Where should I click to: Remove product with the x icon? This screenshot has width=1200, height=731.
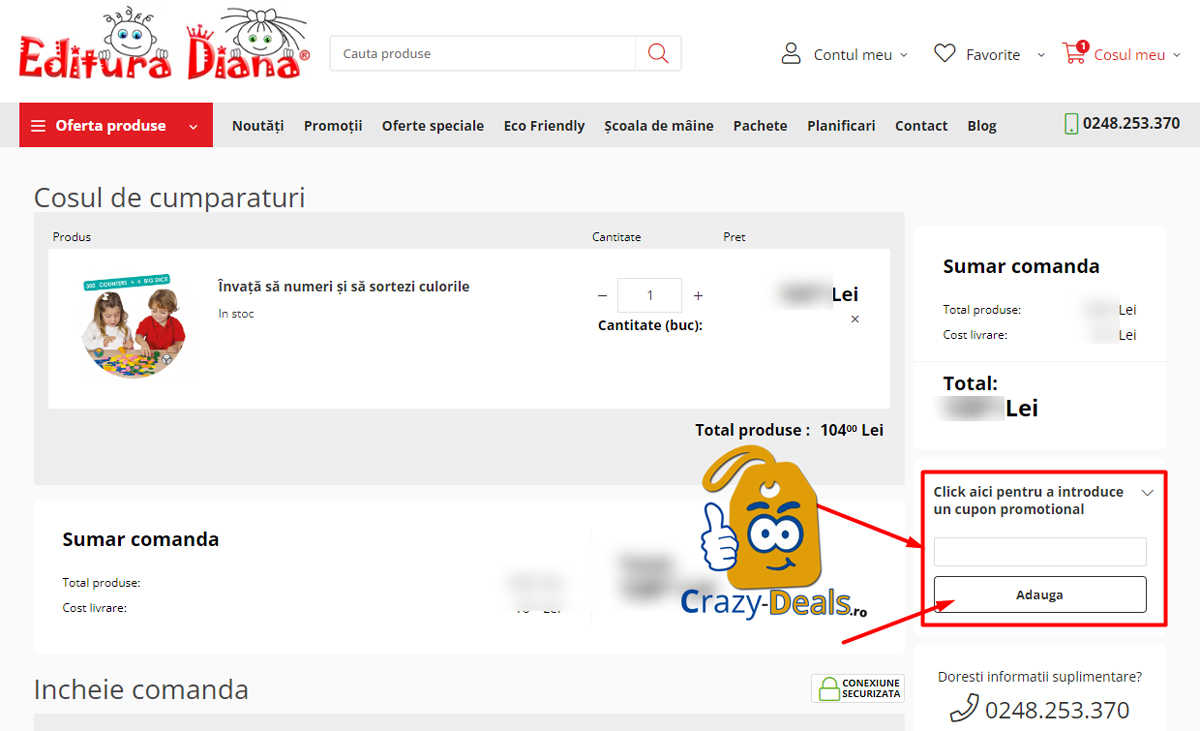click(855, 319)
